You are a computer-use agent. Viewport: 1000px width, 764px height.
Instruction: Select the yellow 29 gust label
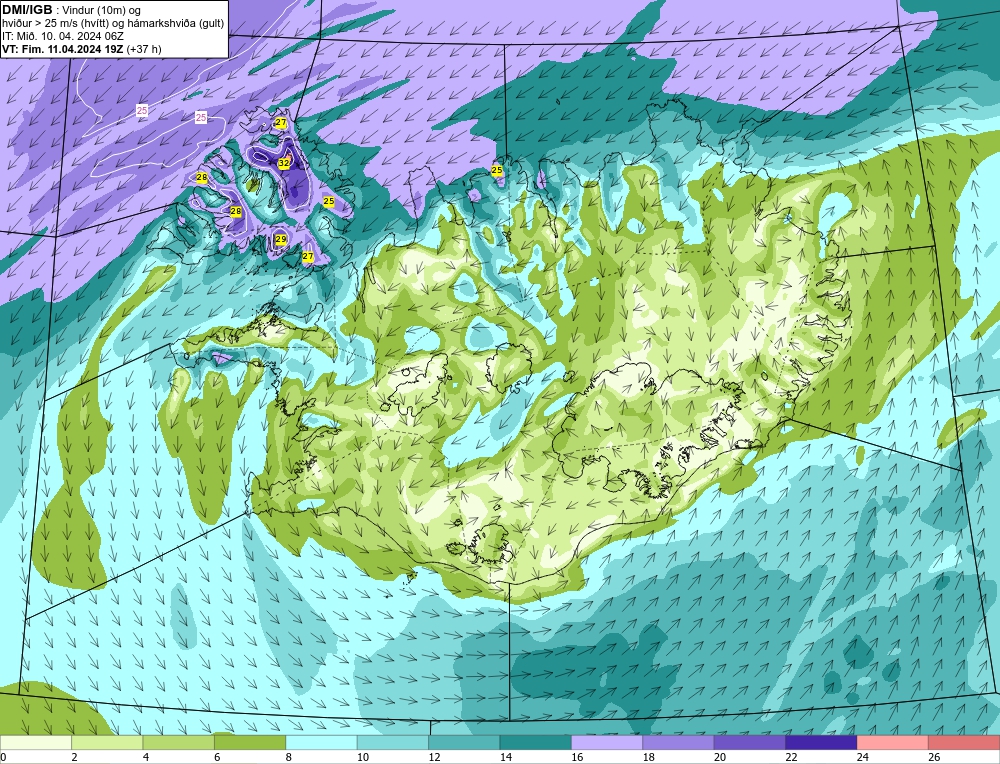click(281, 239)
